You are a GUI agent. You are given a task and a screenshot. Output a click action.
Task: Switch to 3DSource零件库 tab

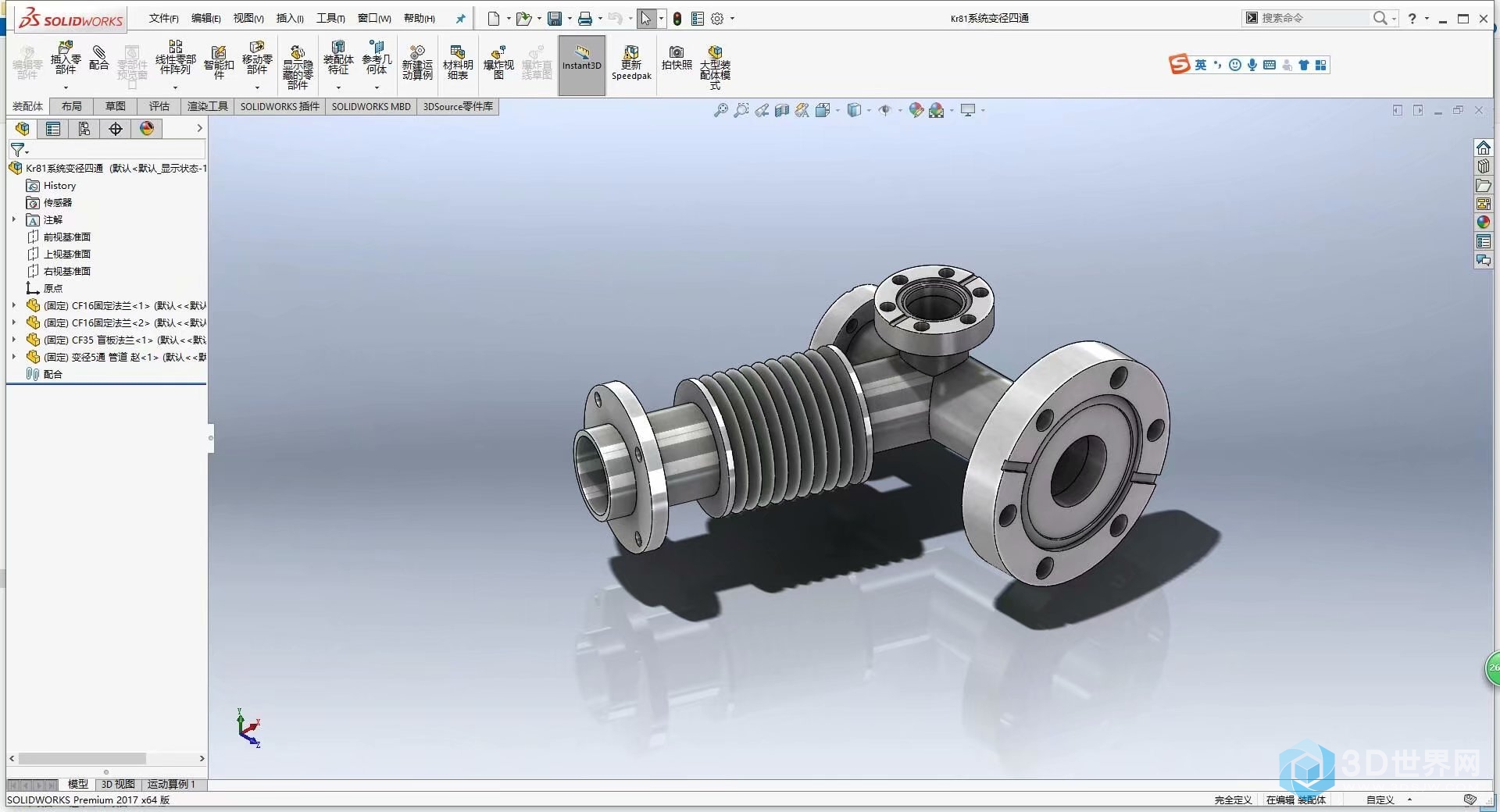[x=458, y=106]
